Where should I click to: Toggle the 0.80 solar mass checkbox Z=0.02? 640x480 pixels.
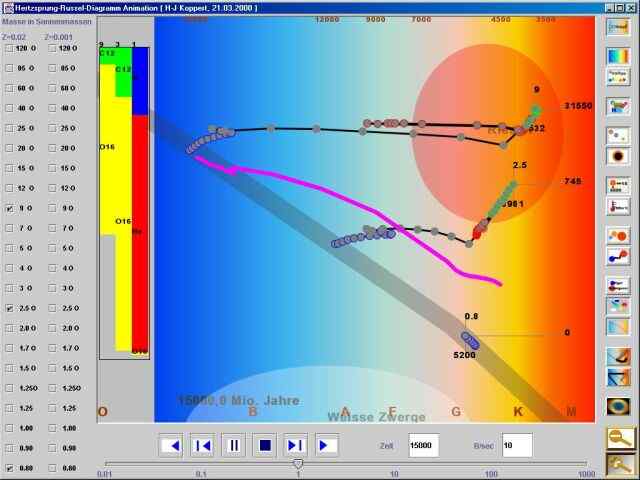point(10,467)
